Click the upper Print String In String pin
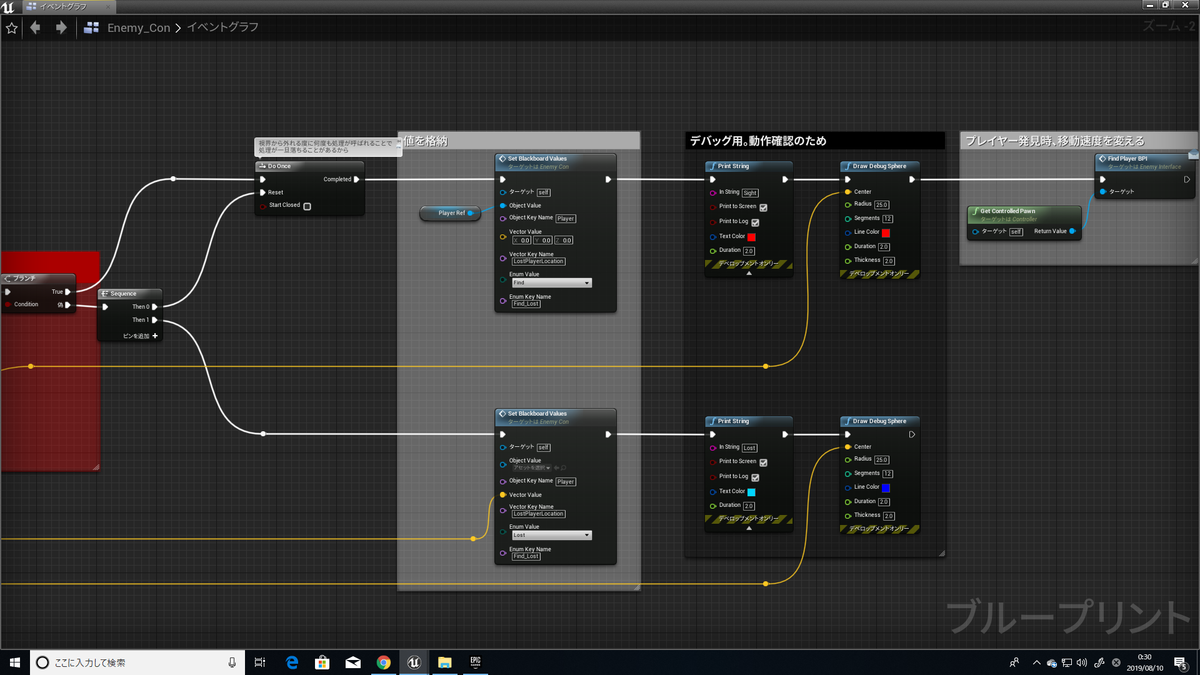The width and height of the screenshot is (1200, 675). [x=713, y=192]
